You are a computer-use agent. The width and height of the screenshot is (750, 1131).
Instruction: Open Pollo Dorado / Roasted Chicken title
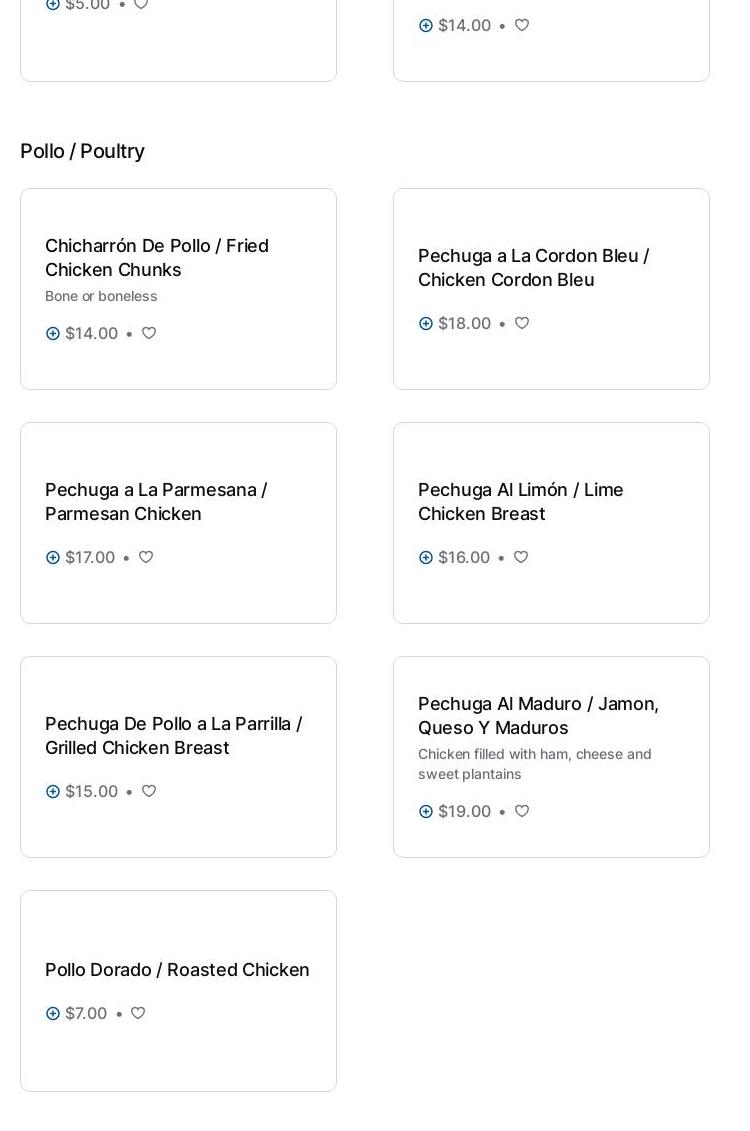click(177, 969)
